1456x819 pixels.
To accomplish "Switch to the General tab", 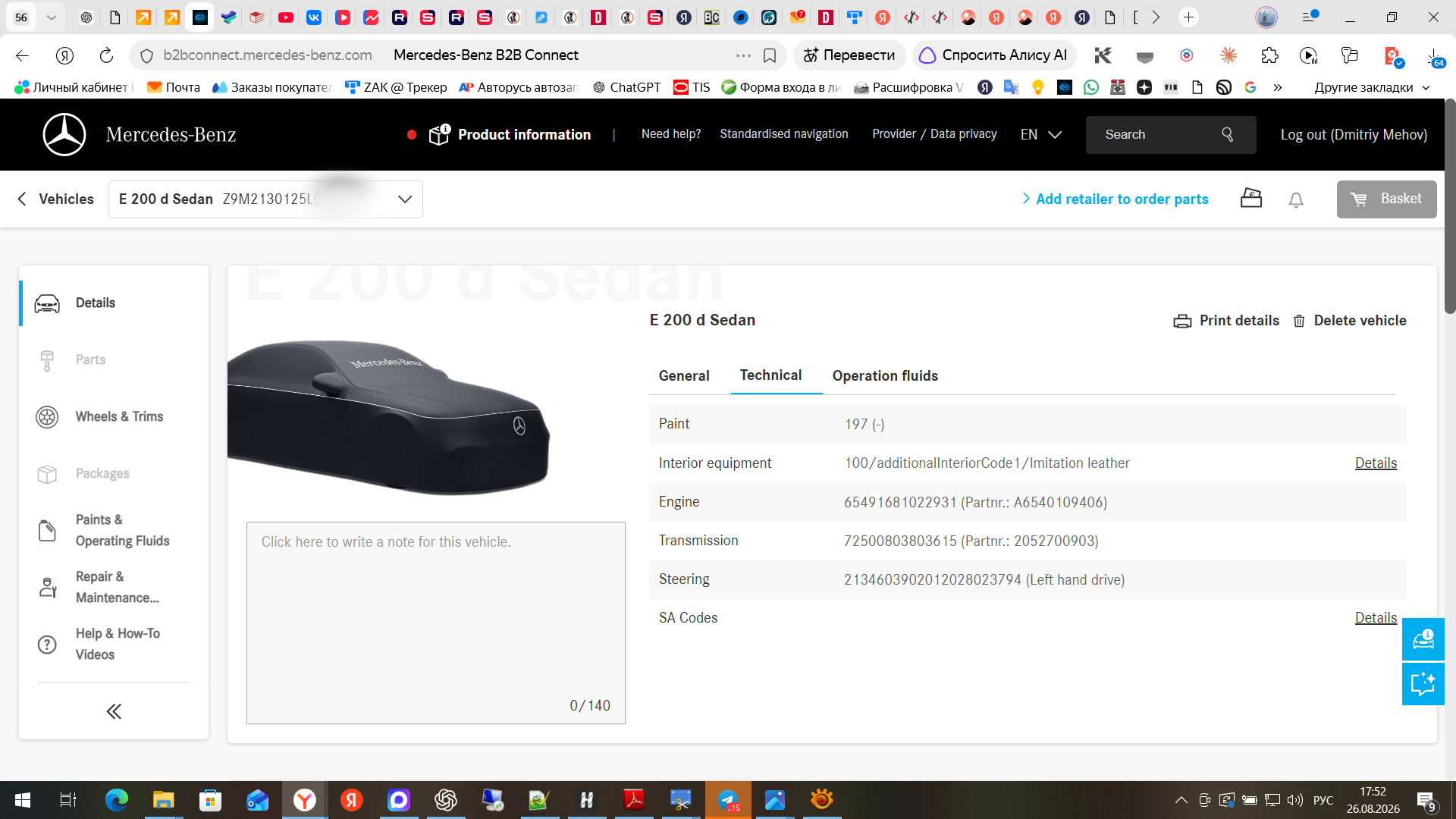I will pyautogui.click(x=684, y=375).
